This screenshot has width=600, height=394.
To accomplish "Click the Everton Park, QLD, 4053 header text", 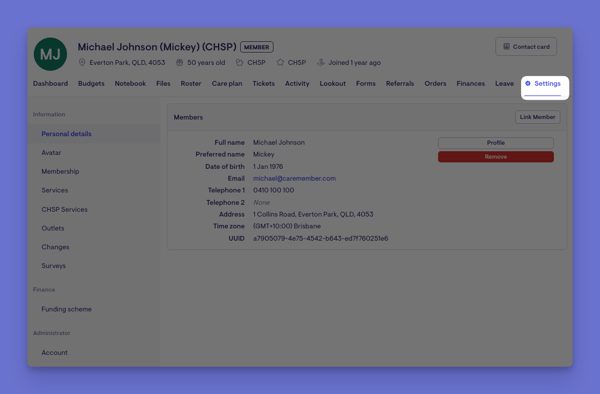I will click(x=127, y=62).
